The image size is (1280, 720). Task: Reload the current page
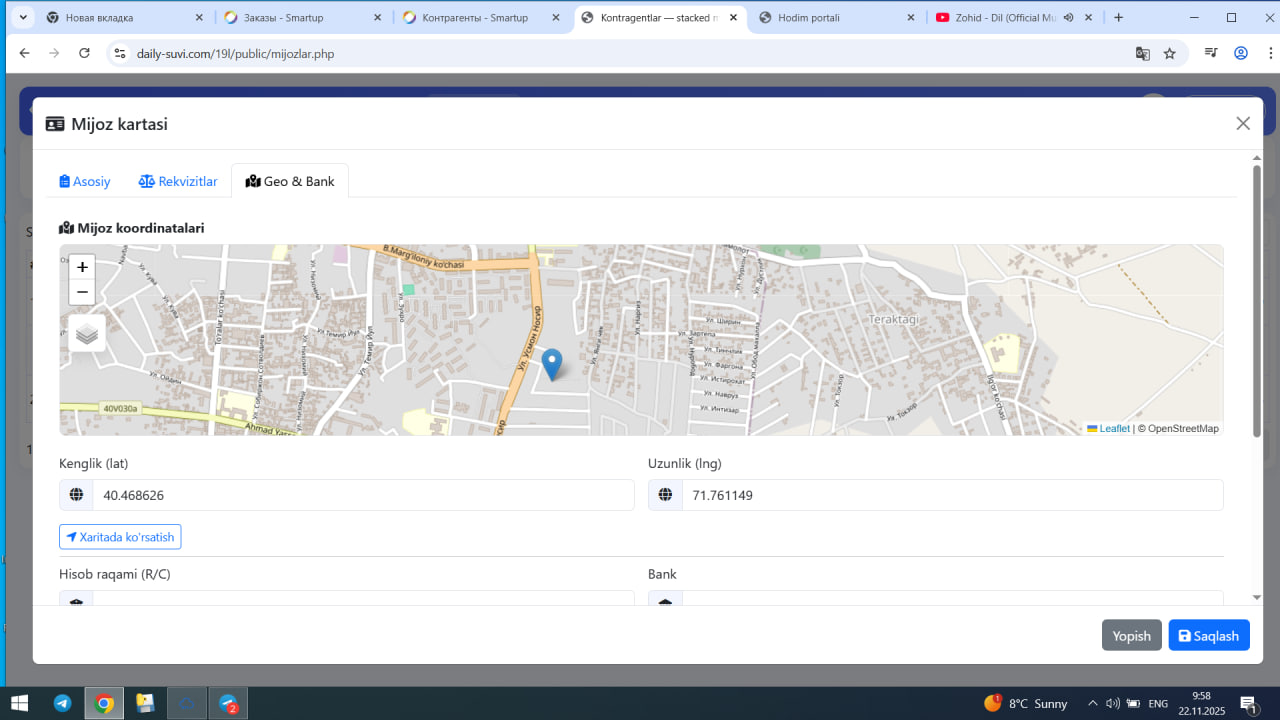coord(84,53)
